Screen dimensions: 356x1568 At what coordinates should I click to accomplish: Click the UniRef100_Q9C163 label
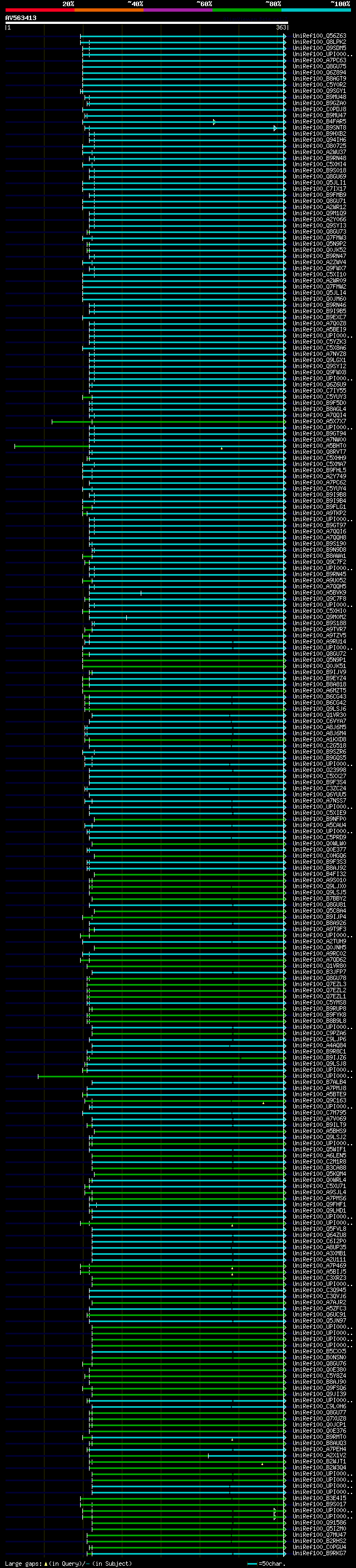coord(319,1101)
